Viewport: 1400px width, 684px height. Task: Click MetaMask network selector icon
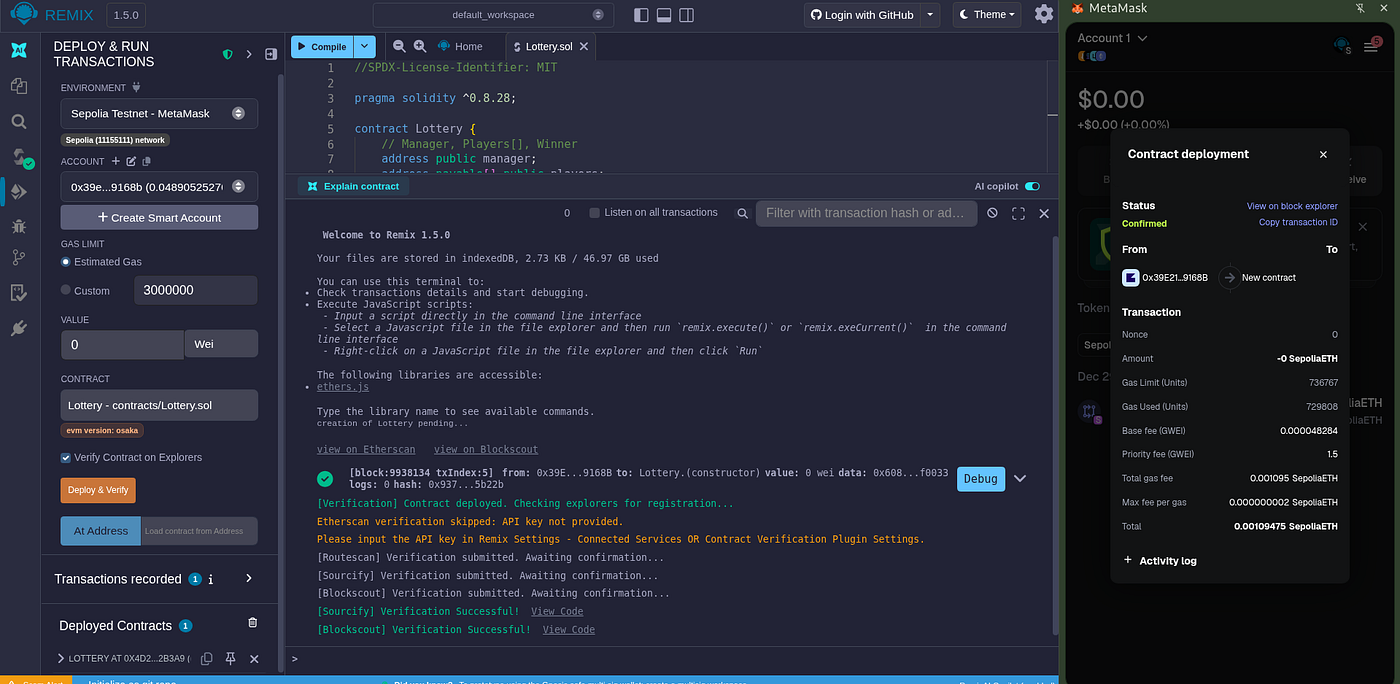click(x=1343, y=45)
